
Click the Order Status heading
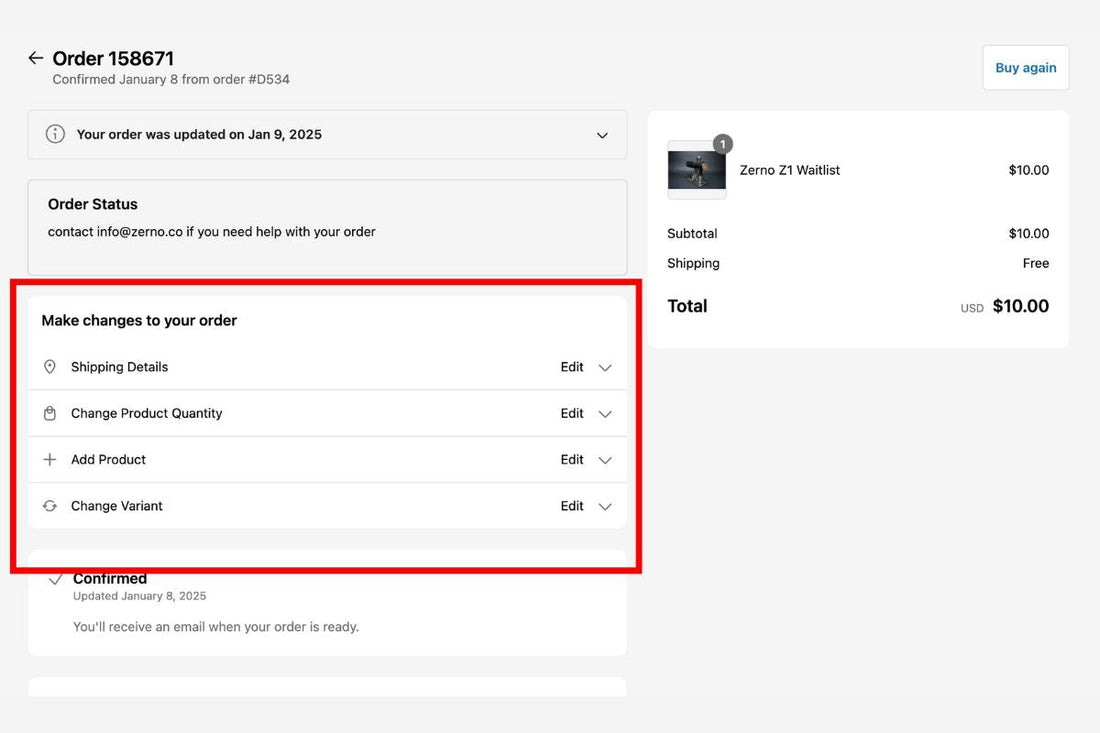[x=93, y=204]
